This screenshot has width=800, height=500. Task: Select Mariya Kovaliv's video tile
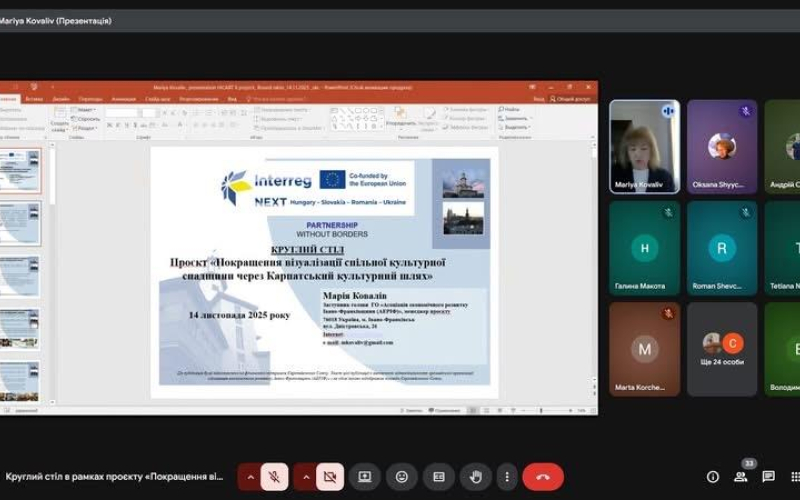(644, 146)
